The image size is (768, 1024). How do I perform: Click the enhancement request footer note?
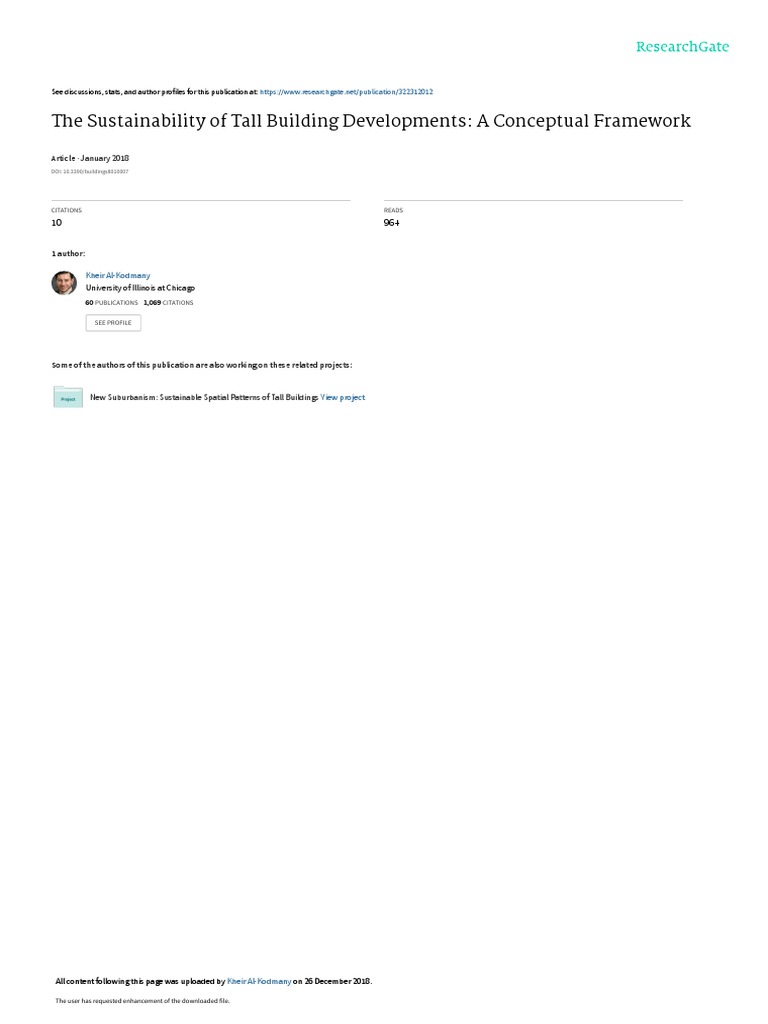coord(142,1000)
